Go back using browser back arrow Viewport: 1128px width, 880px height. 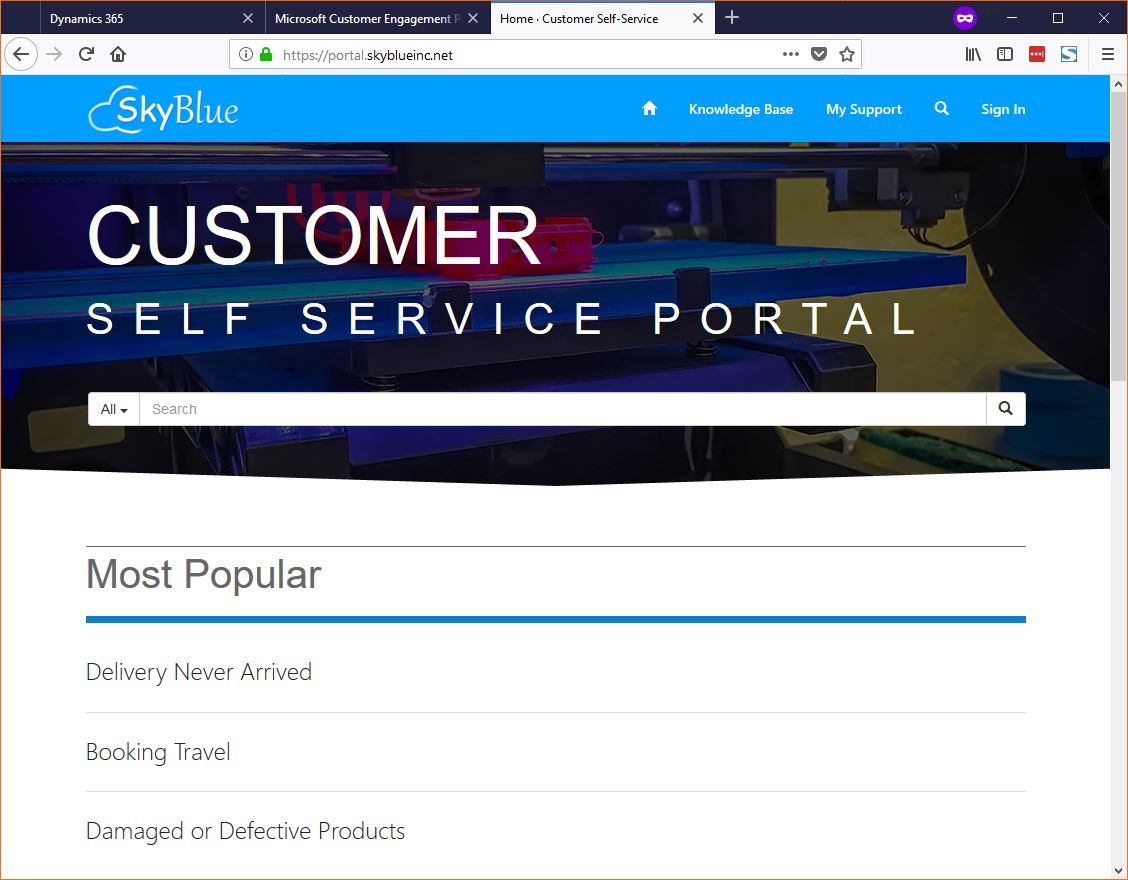click(x=21, y=54)
